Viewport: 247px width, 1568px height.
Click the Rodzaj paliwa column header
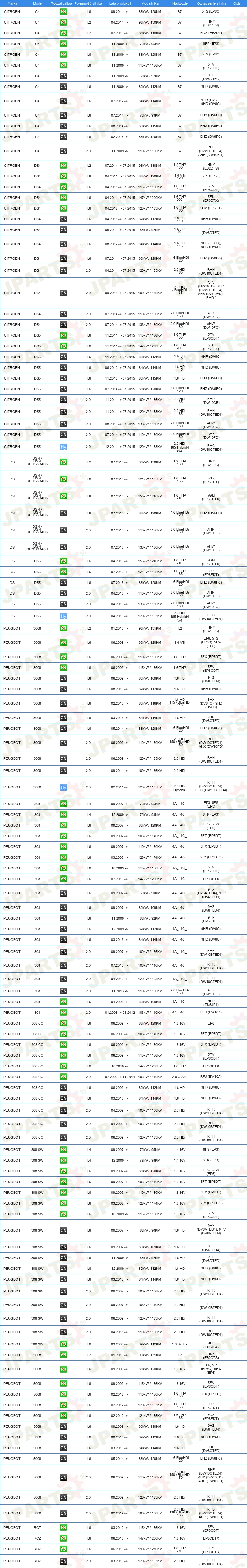(x=62, y=3)
